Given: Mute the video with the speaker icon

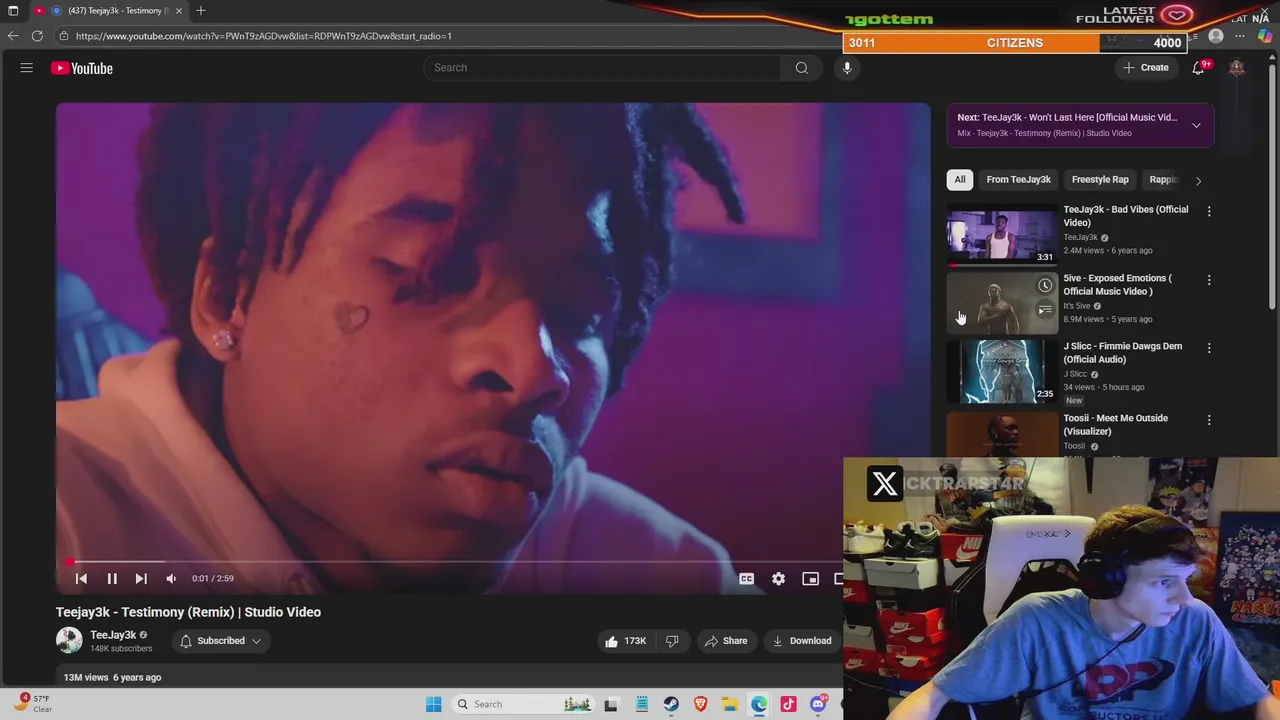Looking at the screenshot, I should coord(171,578).
